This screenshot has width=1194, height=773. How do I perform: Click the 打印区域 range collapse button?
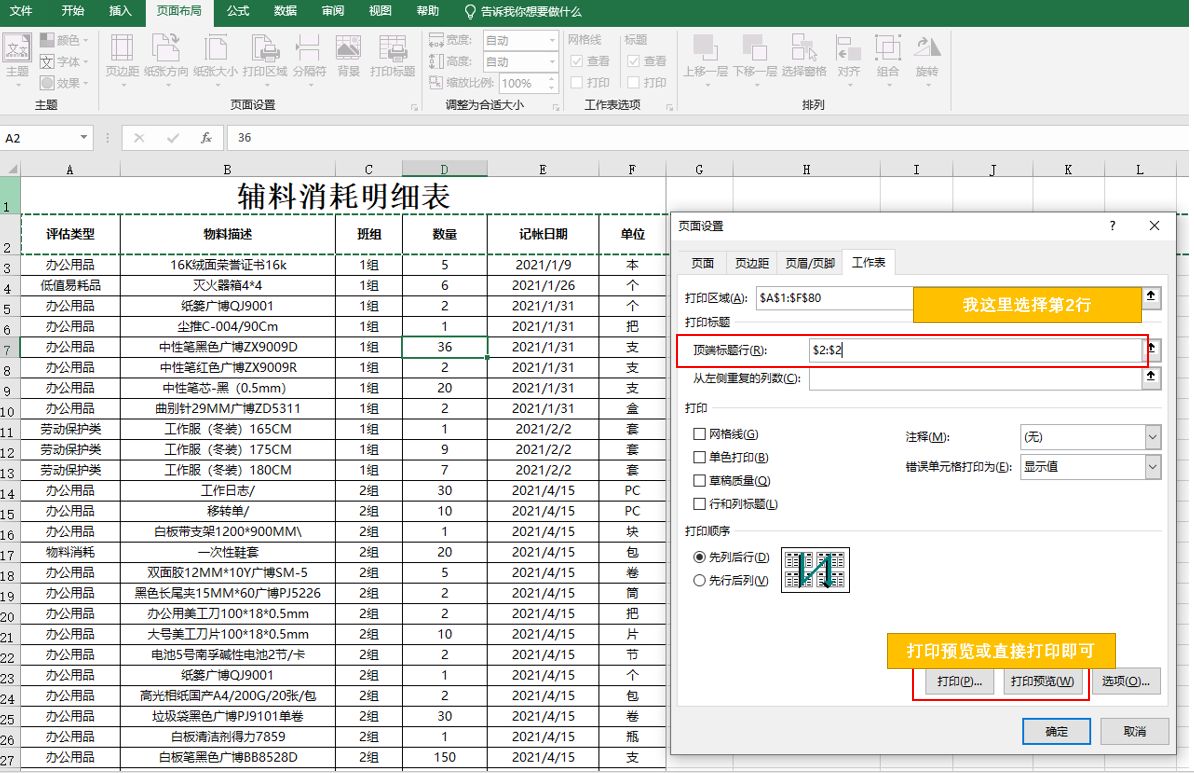[x=1151, y=296]
